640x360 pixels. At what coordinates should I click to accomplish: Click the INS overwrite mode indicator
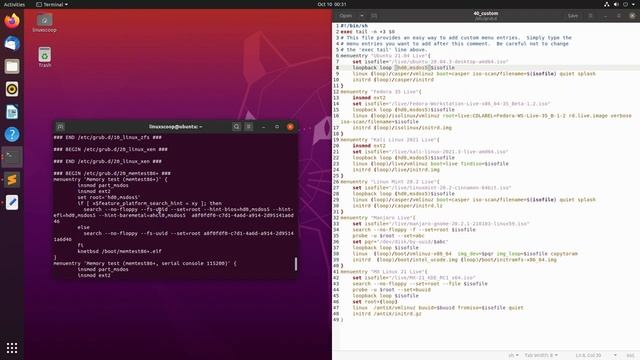[630, 355]
